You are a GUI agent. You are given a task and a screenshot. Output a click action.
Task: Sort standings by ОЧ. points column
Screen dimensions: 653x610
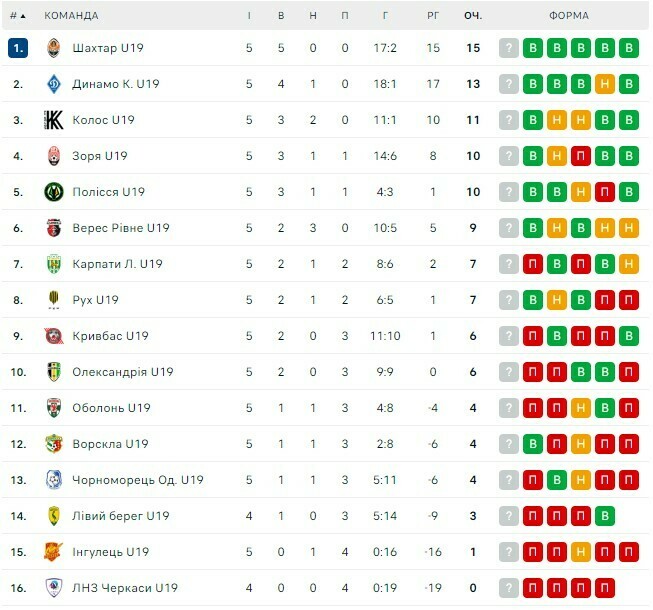[x=473, y=16]
